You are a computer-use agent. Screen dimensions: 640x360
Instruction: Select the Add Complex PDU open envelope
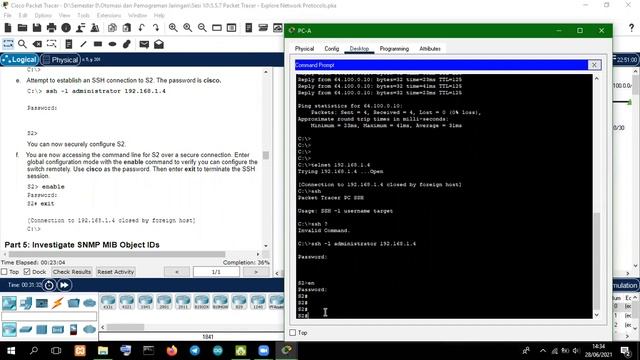click(x=159, y=44)
